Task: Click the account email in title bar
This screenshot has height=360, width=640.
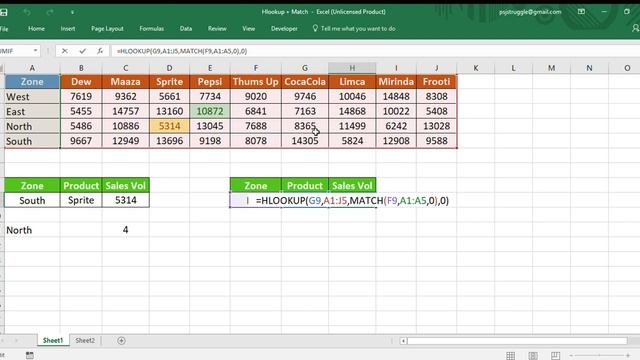Action: pyautogui.click(x=530, y=12)
